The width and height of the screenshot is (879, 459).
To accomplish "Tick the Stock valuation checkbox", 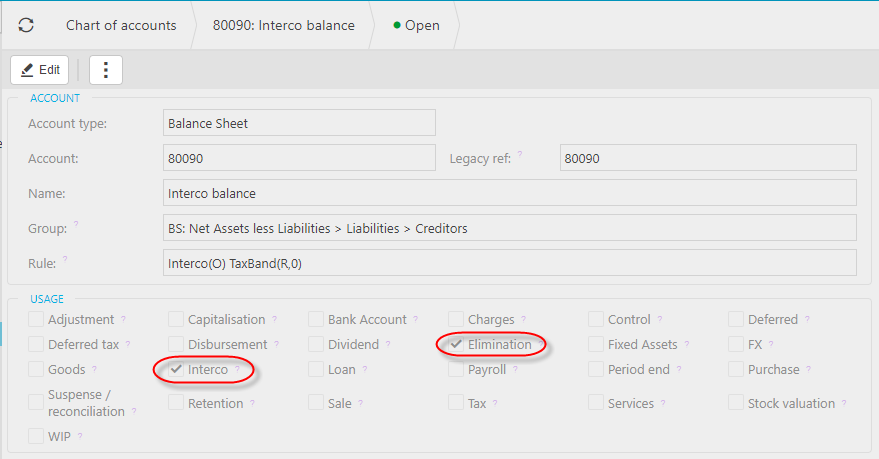I will click(736, 404).
